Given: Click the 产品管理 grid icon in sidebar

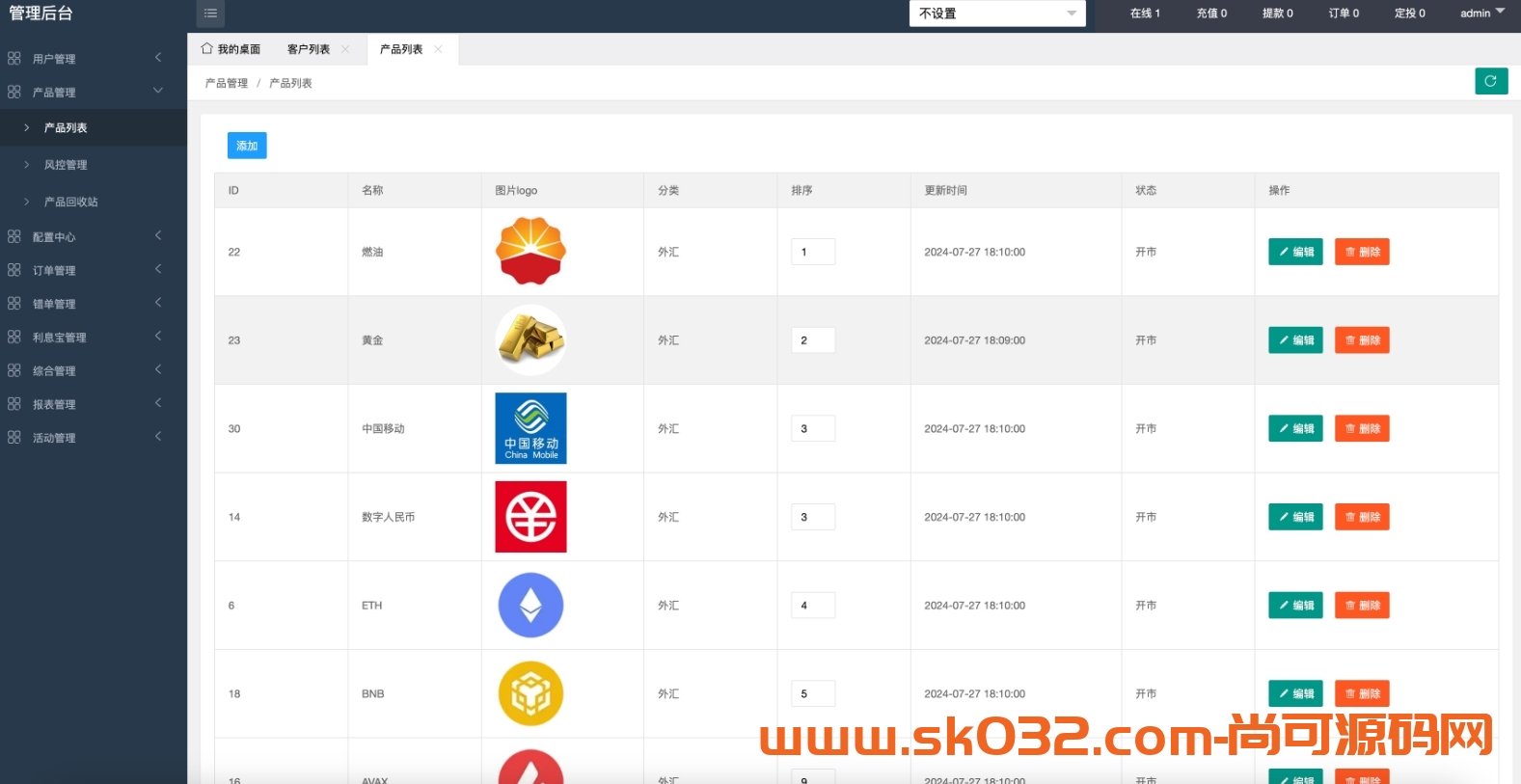Looking at the screenshot, I should (14, 92).
